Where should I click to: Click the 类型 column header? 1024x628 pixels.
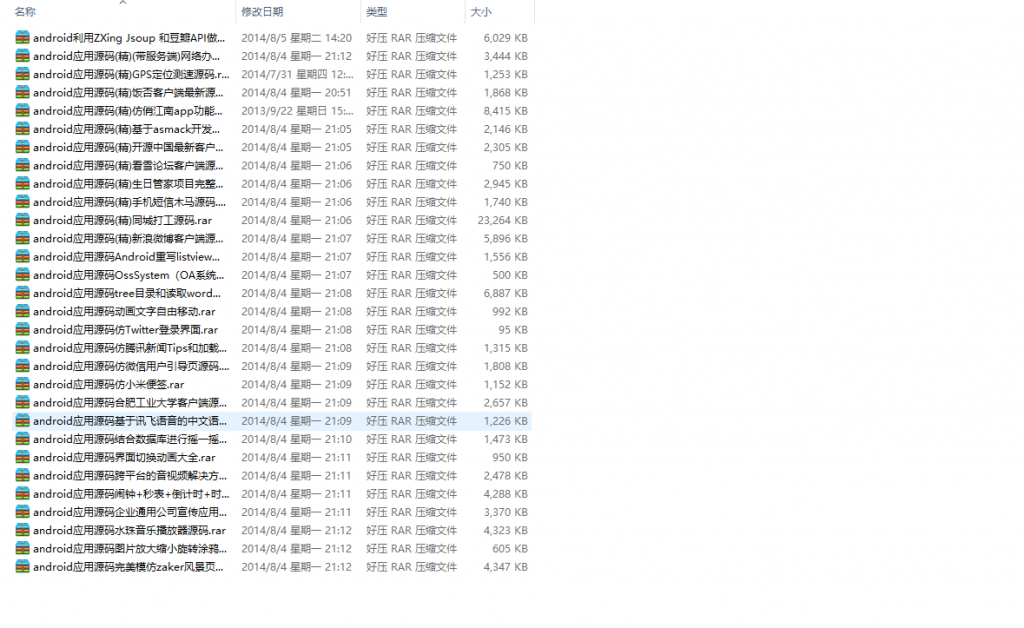377,12
